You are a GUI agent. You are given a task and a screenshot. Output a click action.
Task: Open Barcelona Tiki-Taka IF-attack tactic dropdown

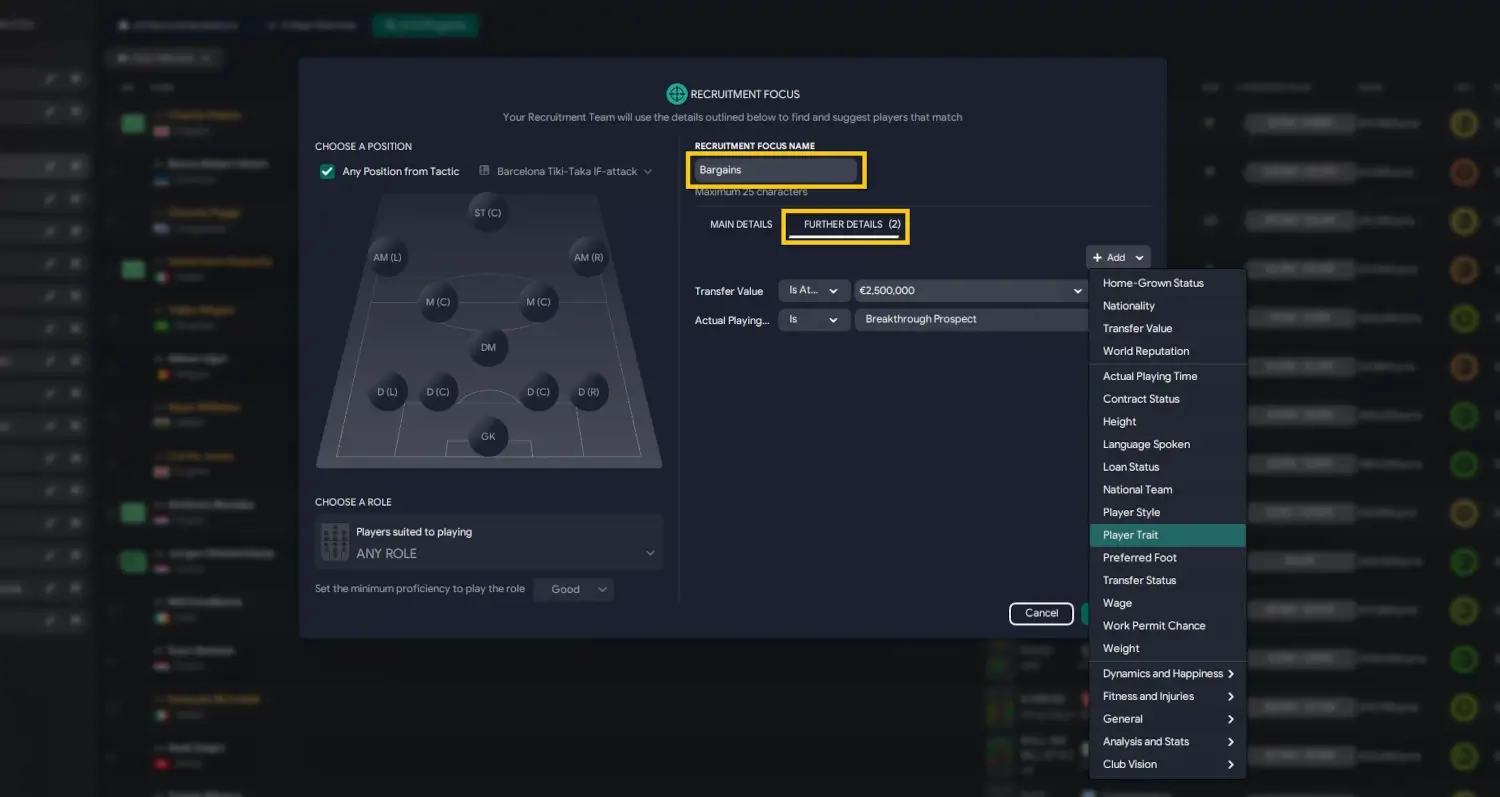566,171
